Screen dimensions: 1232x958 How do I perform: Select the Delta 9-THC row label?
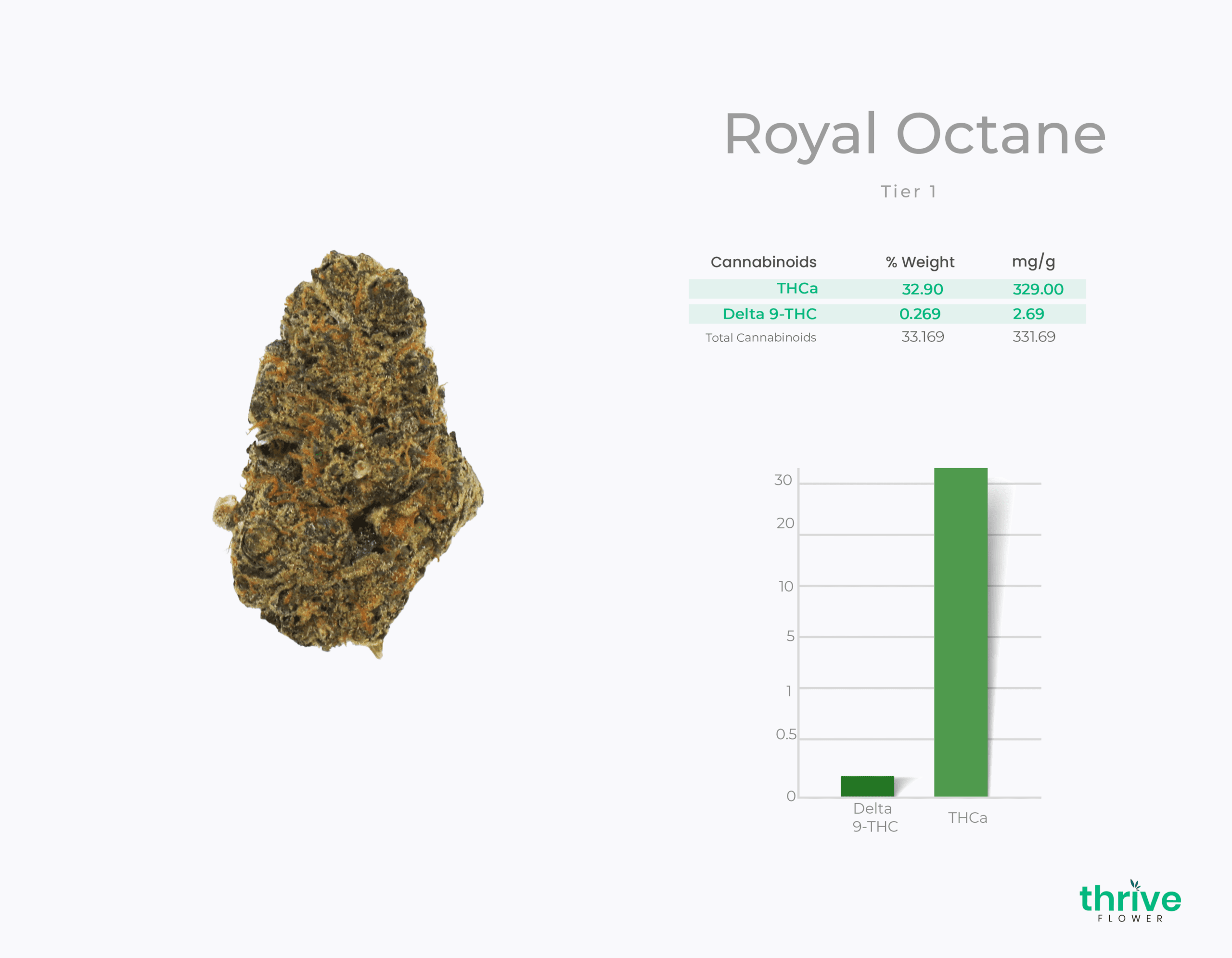770,314
